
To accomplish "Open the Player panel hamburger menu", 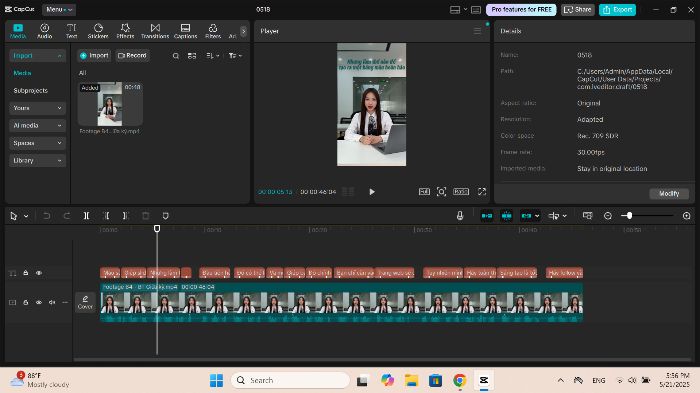I will click(477, 31).
